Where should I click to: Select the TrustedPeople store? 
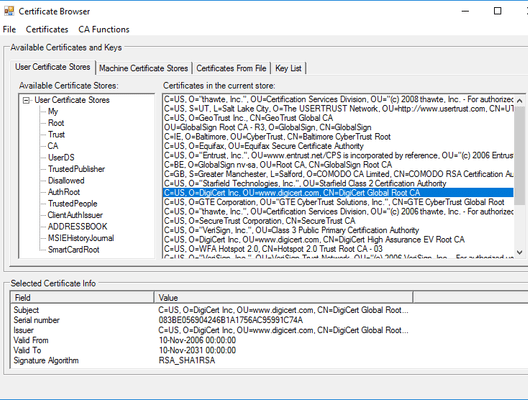[72, 203]
